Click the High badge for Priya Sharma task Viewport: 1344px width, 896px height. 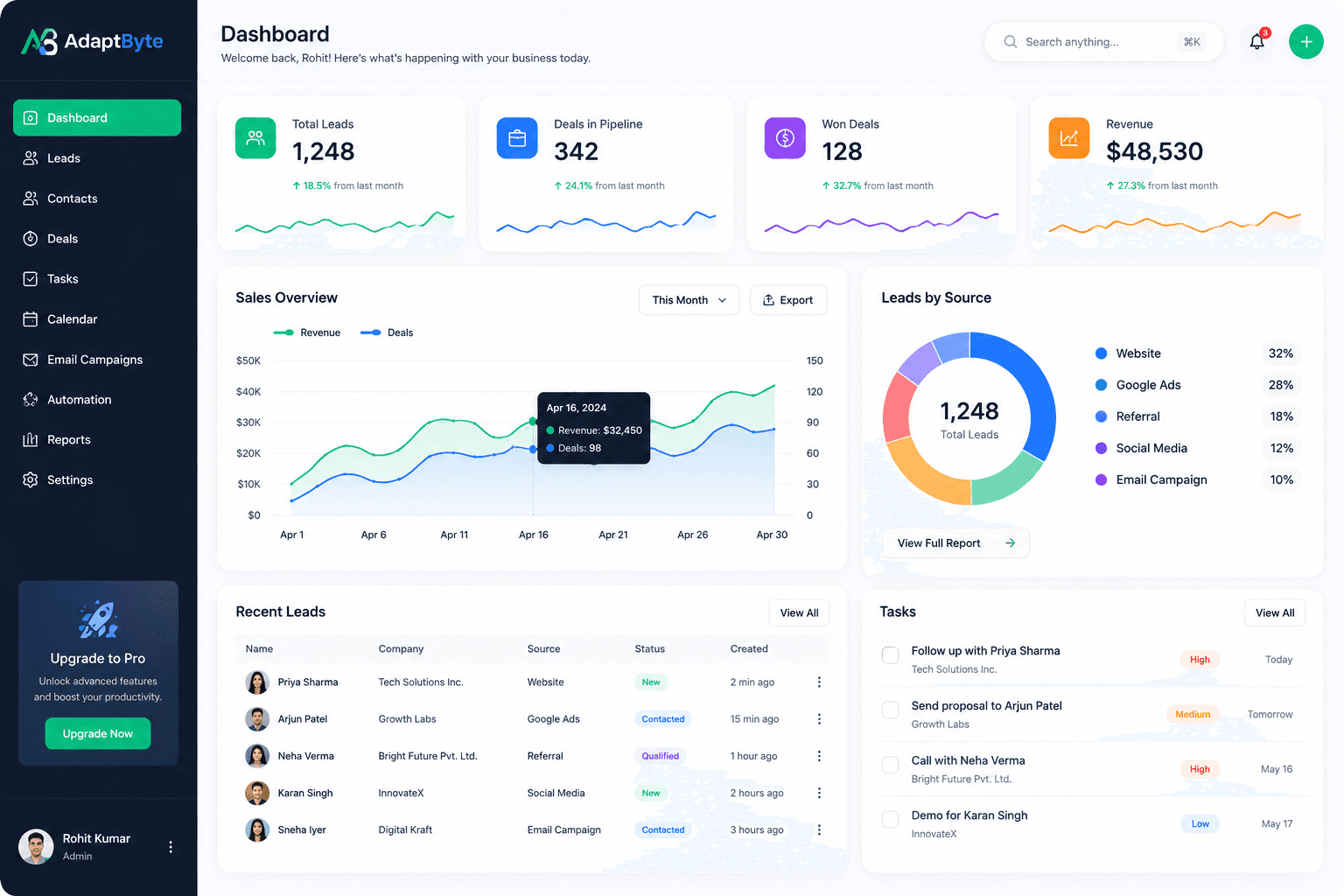coord(1200,660)
